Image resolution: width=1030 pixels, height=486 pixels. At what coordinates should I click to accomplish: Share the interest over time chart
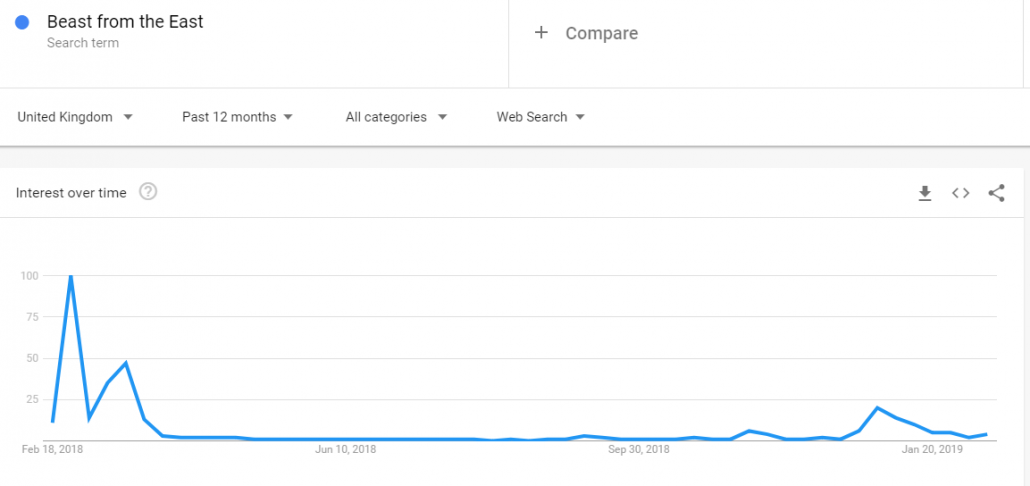(996, 193)
